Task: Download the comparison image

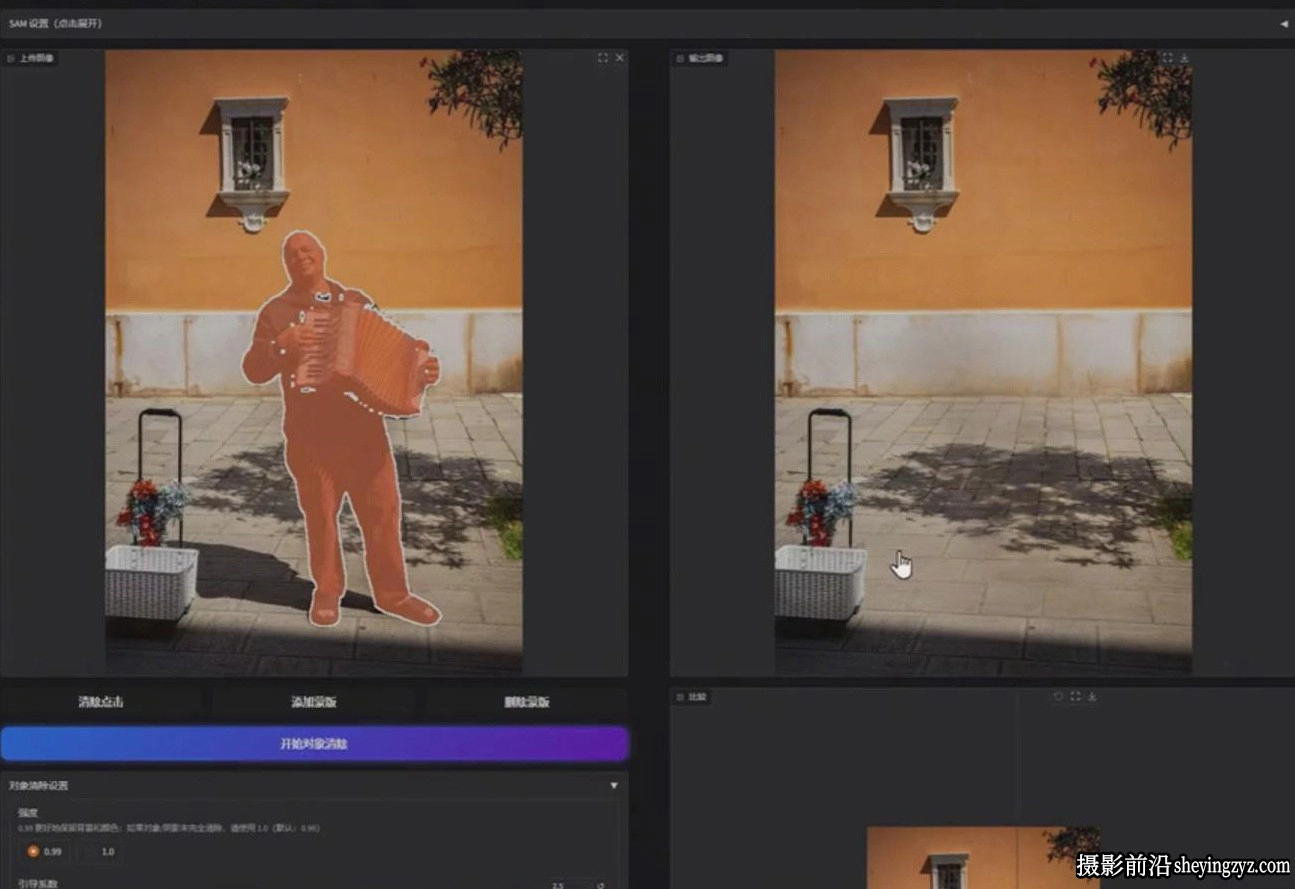Action: tap(1092, 697)
